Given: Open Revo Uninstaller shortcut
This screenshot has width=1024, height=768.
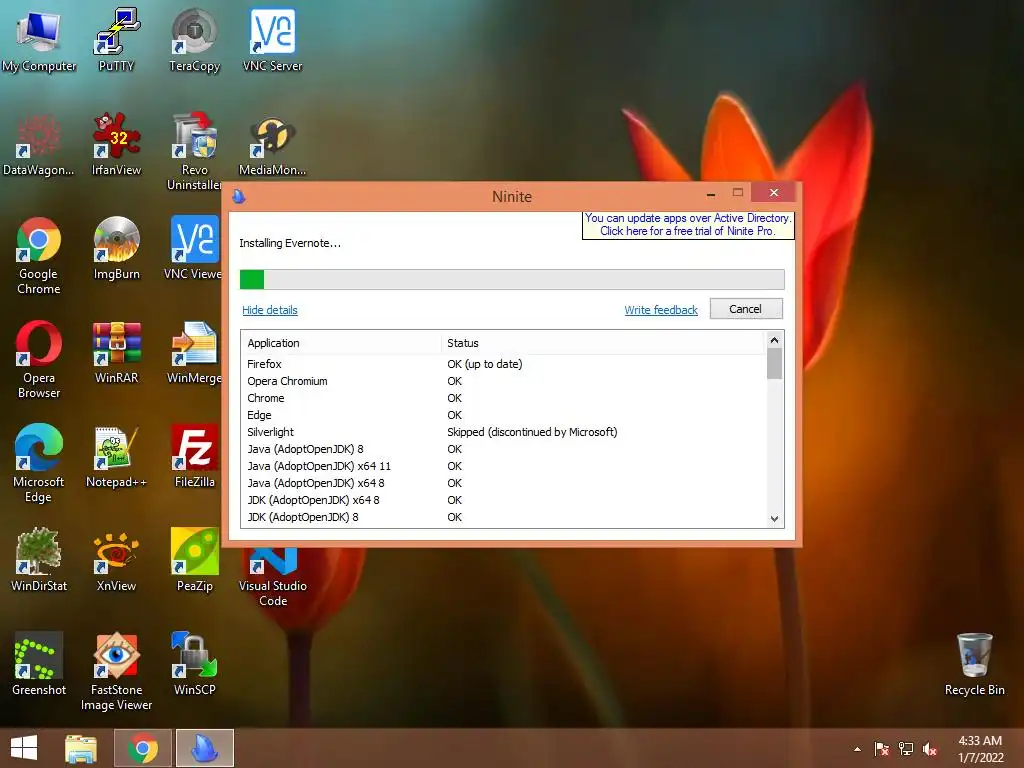Looking at the screenshot, I should tap(194, 152).
